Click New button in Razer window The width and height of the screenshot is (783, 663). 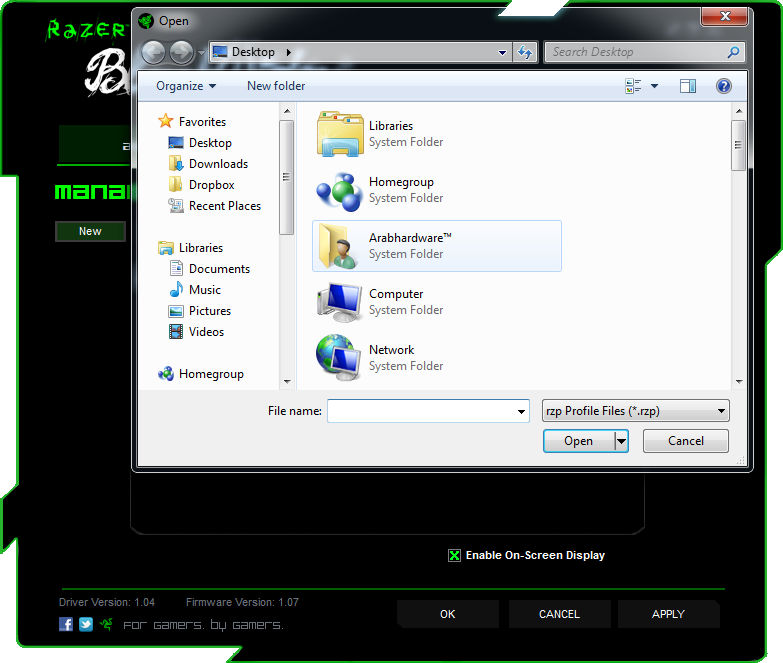(90, 231)
